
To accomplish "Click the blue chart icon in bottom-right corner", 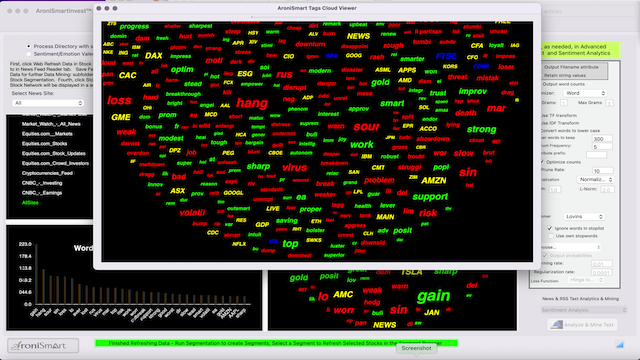I will pyautogui.click(x=620, y=345).
